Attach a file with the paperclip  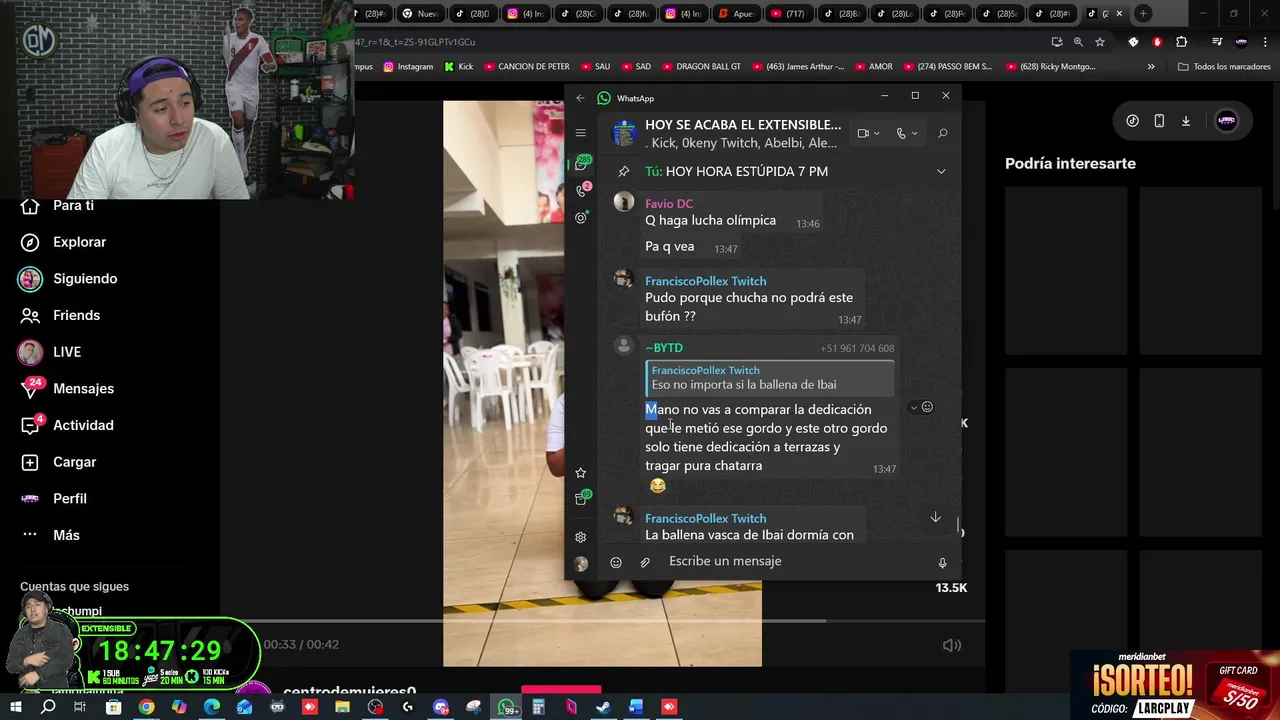645,562
